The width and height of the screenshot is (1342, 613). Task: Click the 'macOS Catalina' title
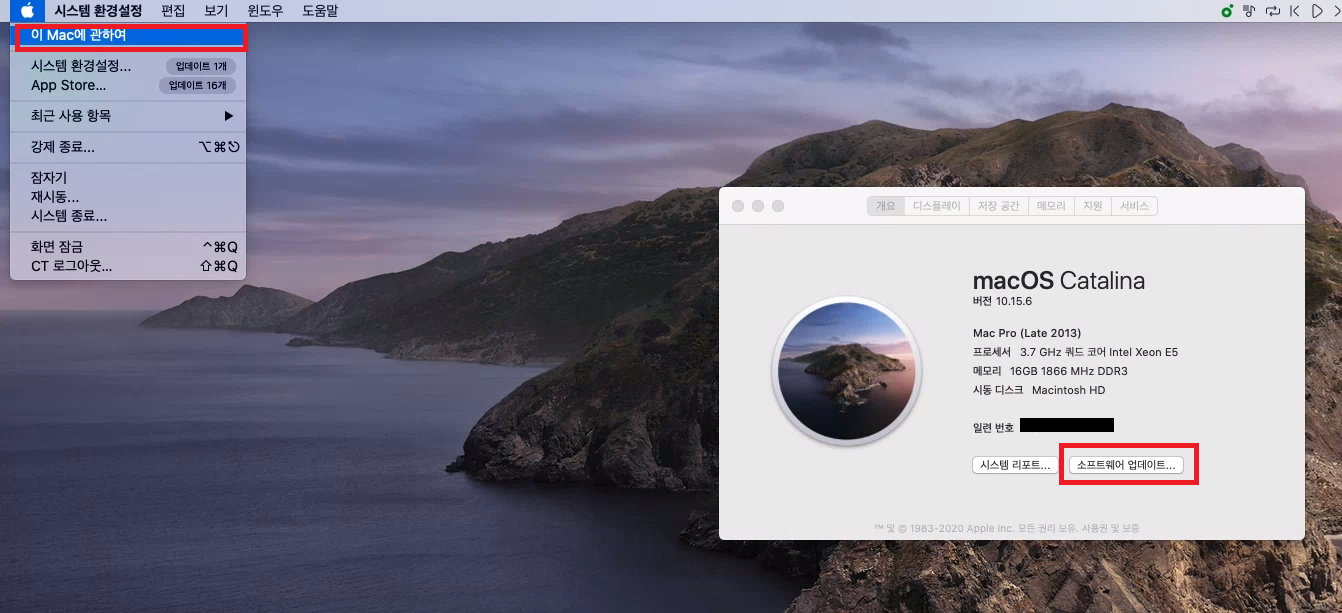pyautogui.click(x=1059, y=280)
